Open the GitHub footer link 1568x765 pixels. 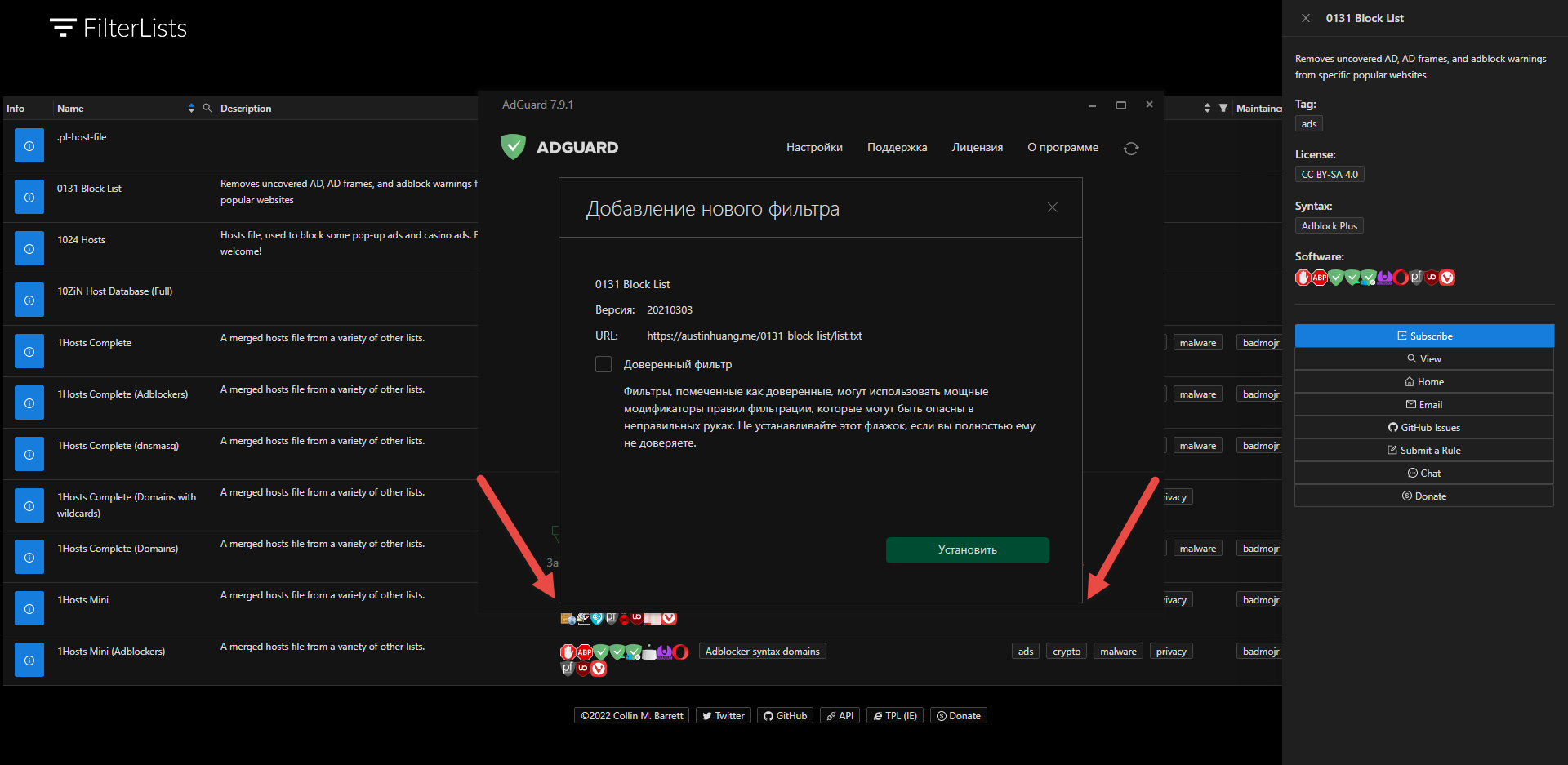[x=785, y=715]
